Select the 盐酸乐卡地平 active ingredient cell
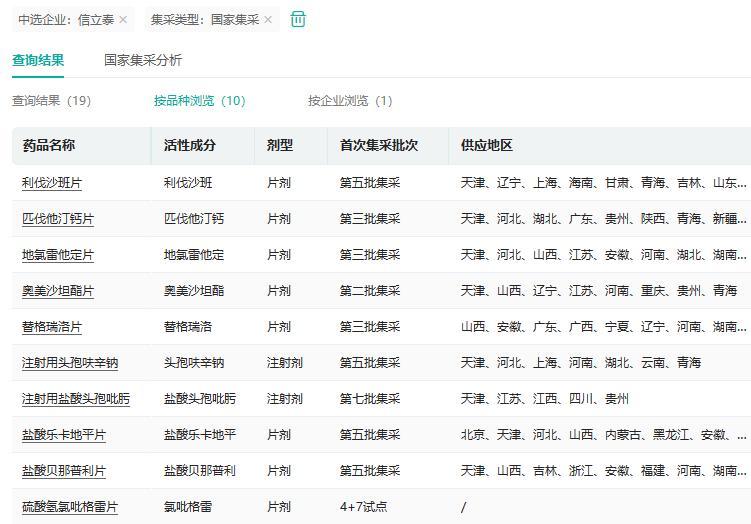This screenshot has width=751, height=524. coord(200,434)
